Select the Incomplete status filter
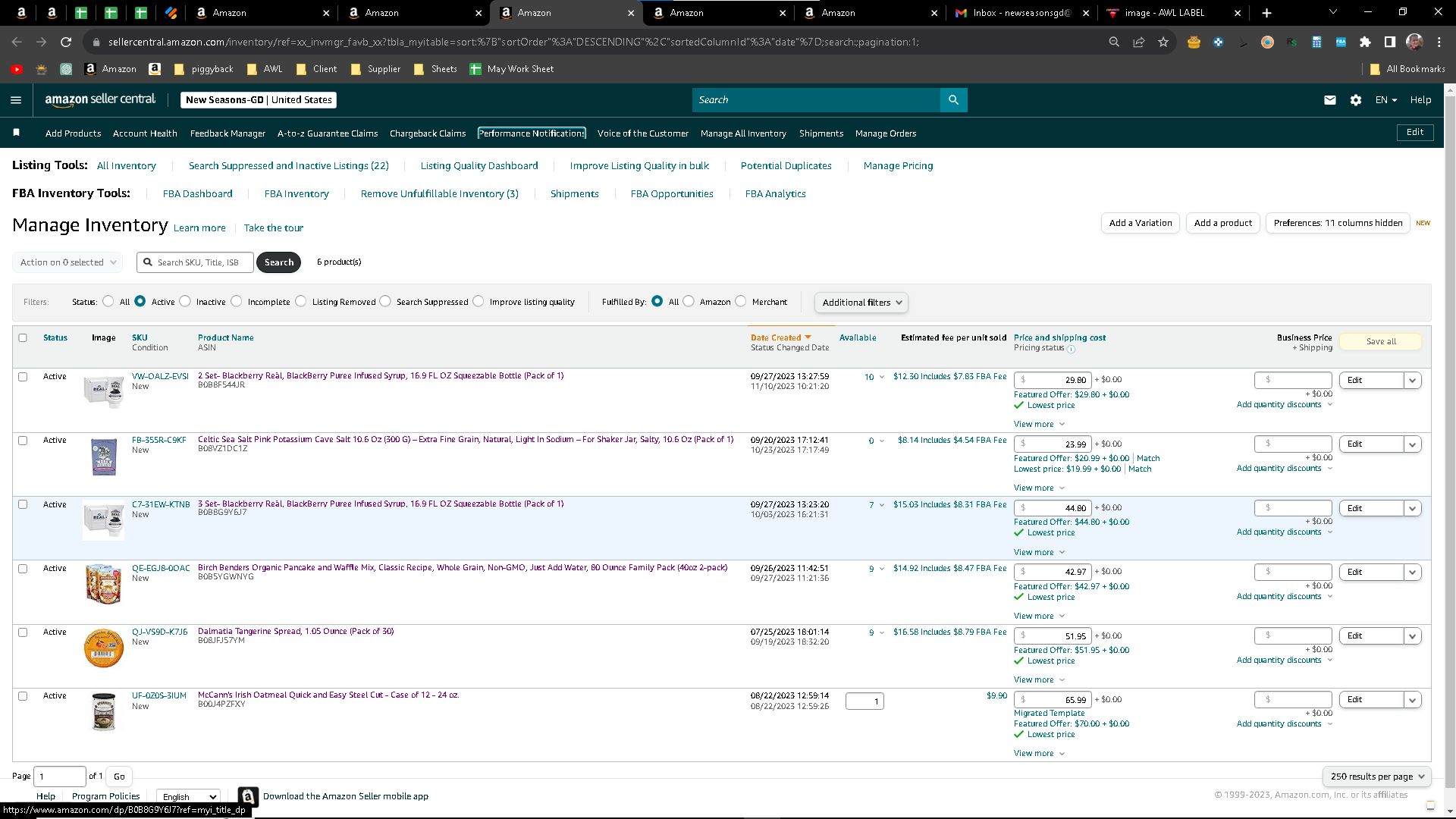The image size is (1456, 819). [237, 302]
